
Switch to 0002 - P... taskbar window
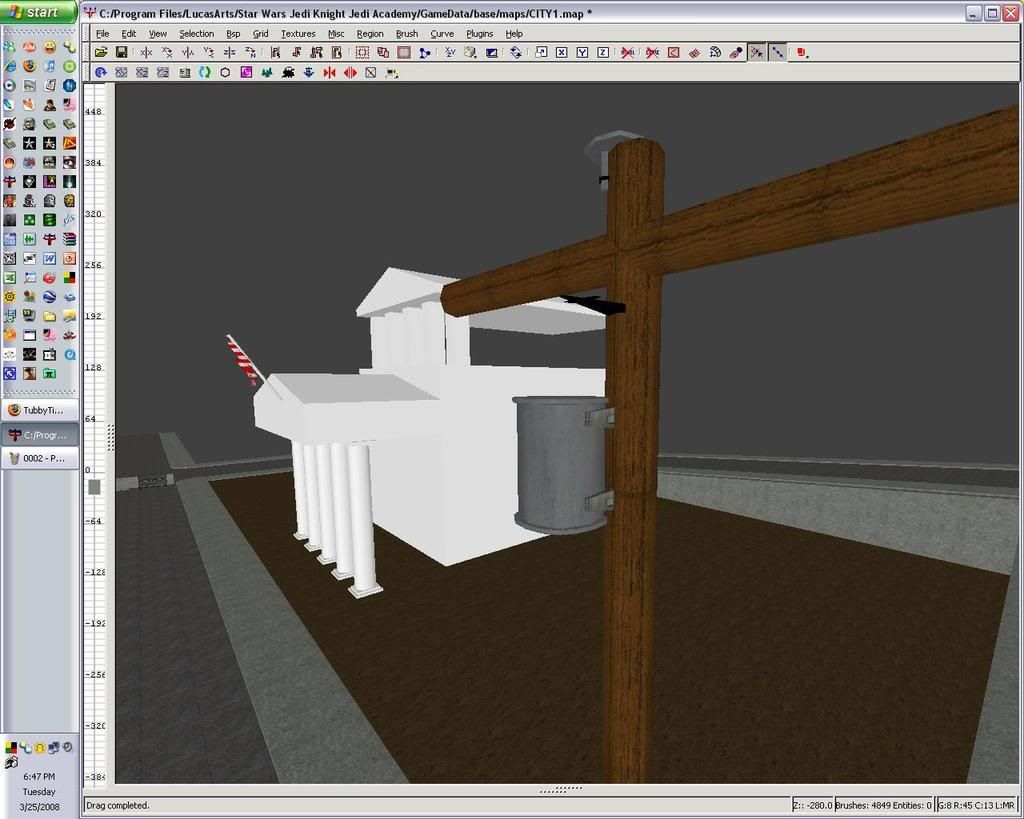40,458
